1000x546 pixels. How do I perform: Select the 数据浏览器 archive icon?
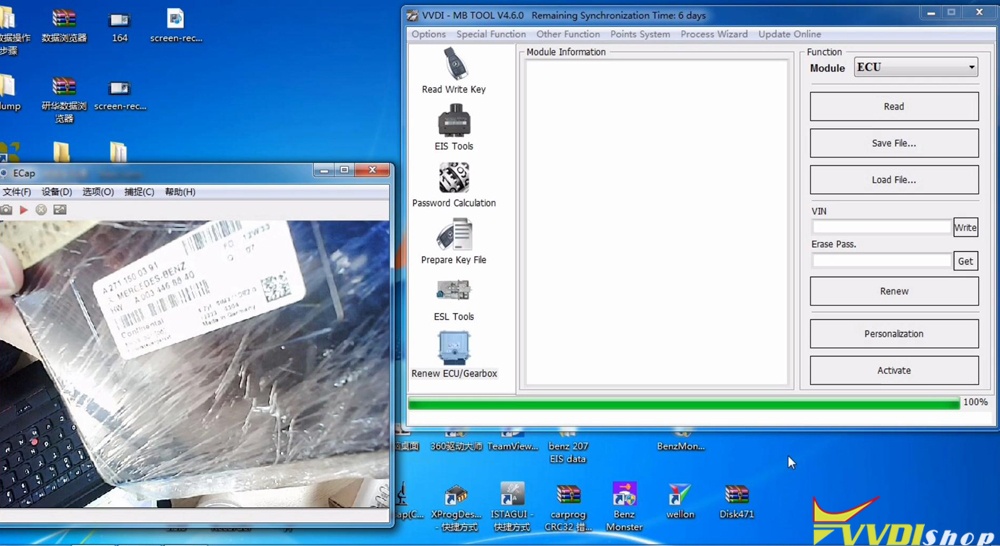click(64, 26)
